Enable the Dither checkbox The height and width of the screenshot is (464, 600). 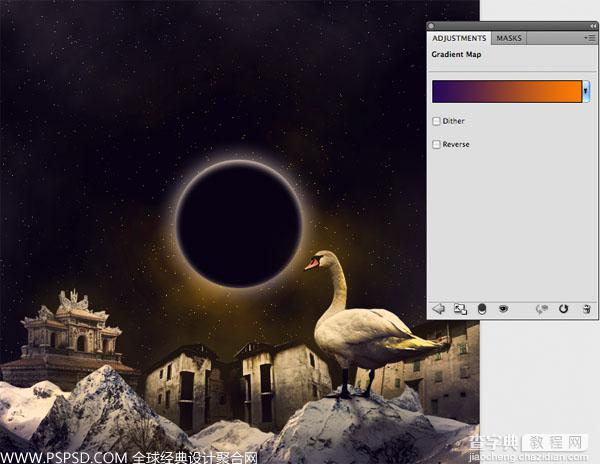(436, 121)
